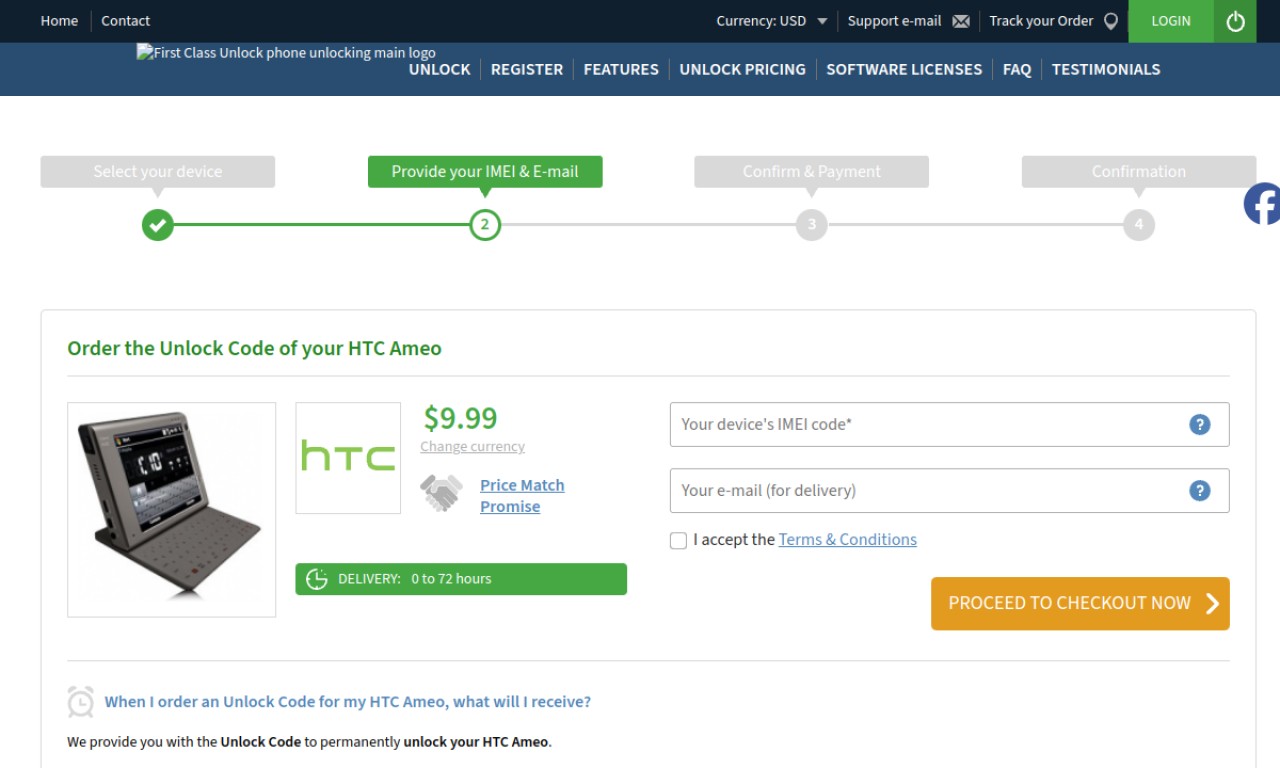Open the Terms & Conditions link

(847, 540)
